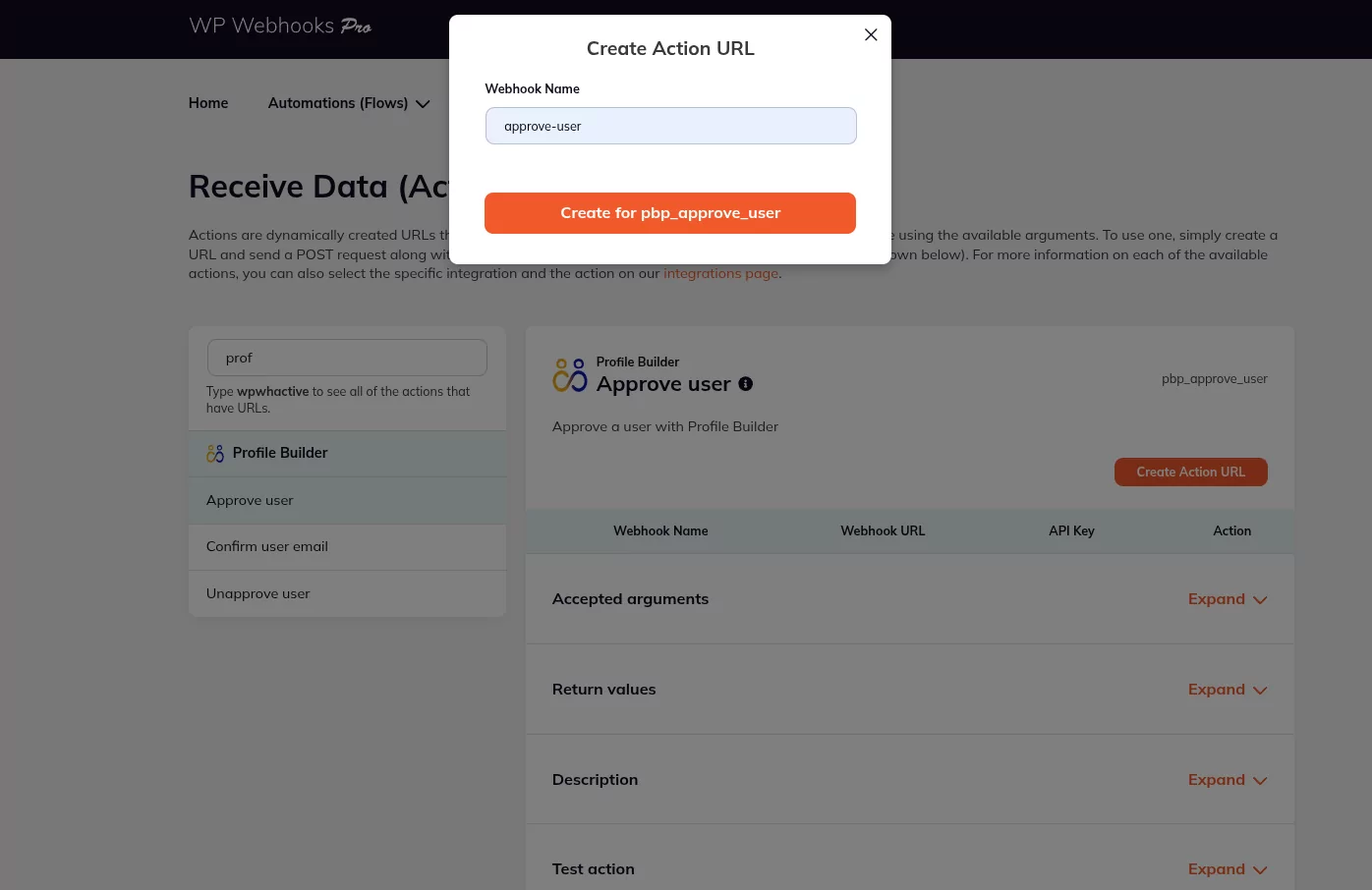1372x890 pixels.
Task: Select Confirm user email from the action list
Action: [x=266, y=546]
